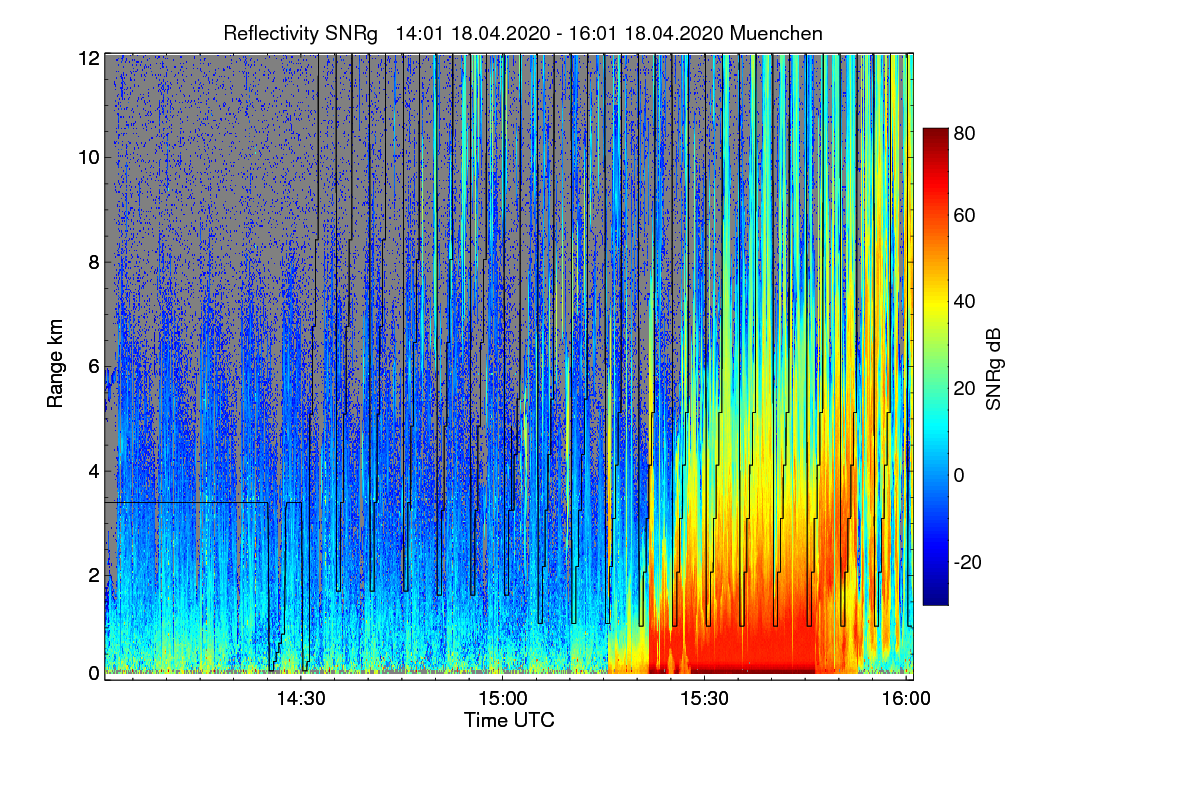The image size is (1200, 800).
Task: Click the range axis tick label '4'
Action: 93,471
